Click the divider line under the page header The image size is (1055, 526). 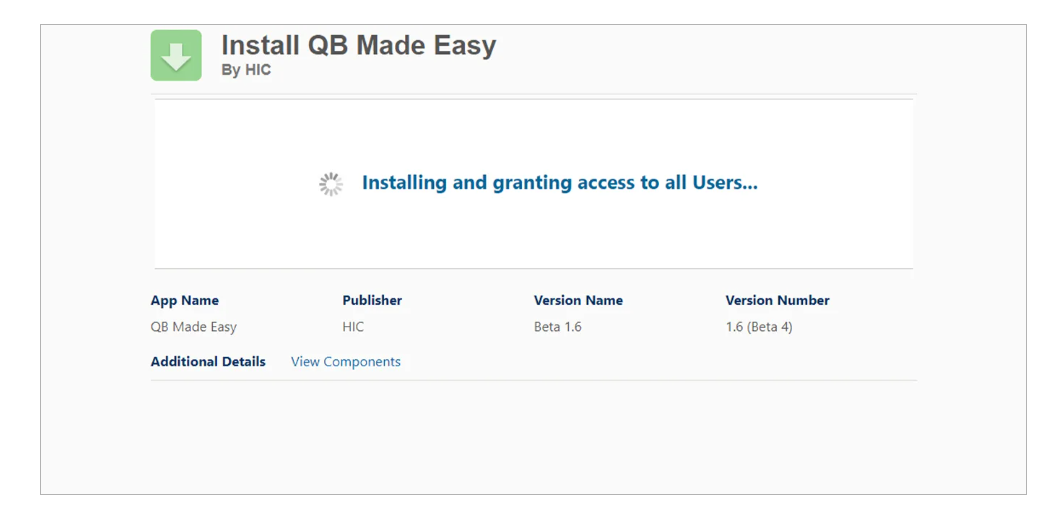pos(533,95)
